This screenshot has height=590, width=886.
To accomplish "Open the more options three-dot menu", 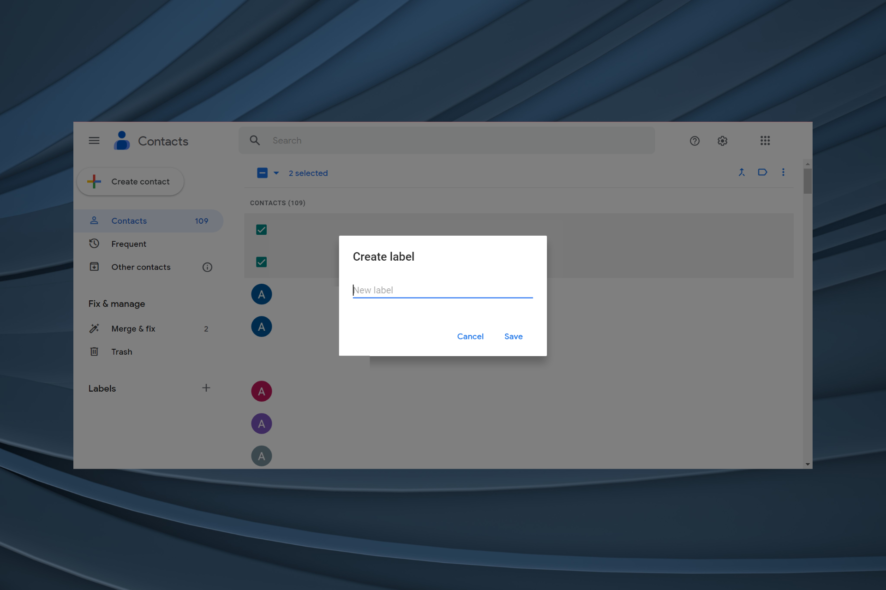I will 783,172.
